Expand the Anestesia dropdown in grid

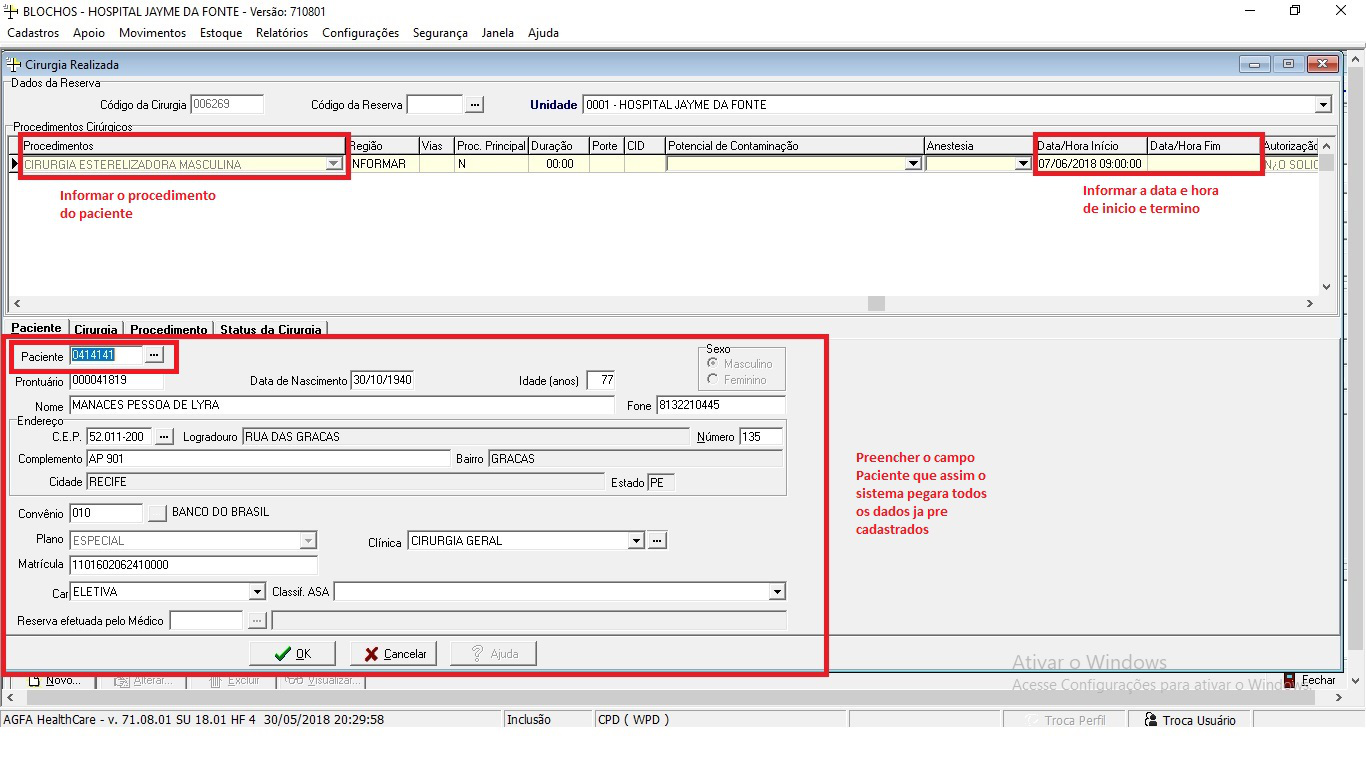tap(1023, 164)
